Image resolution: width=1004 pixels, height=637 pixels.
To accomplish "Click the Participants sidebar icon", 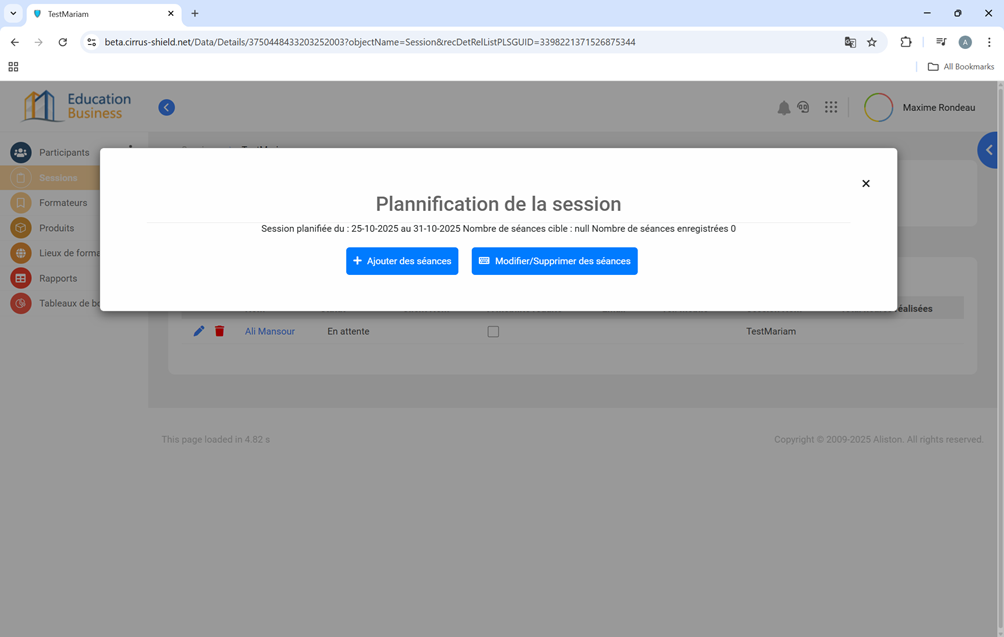I will 20,153.
